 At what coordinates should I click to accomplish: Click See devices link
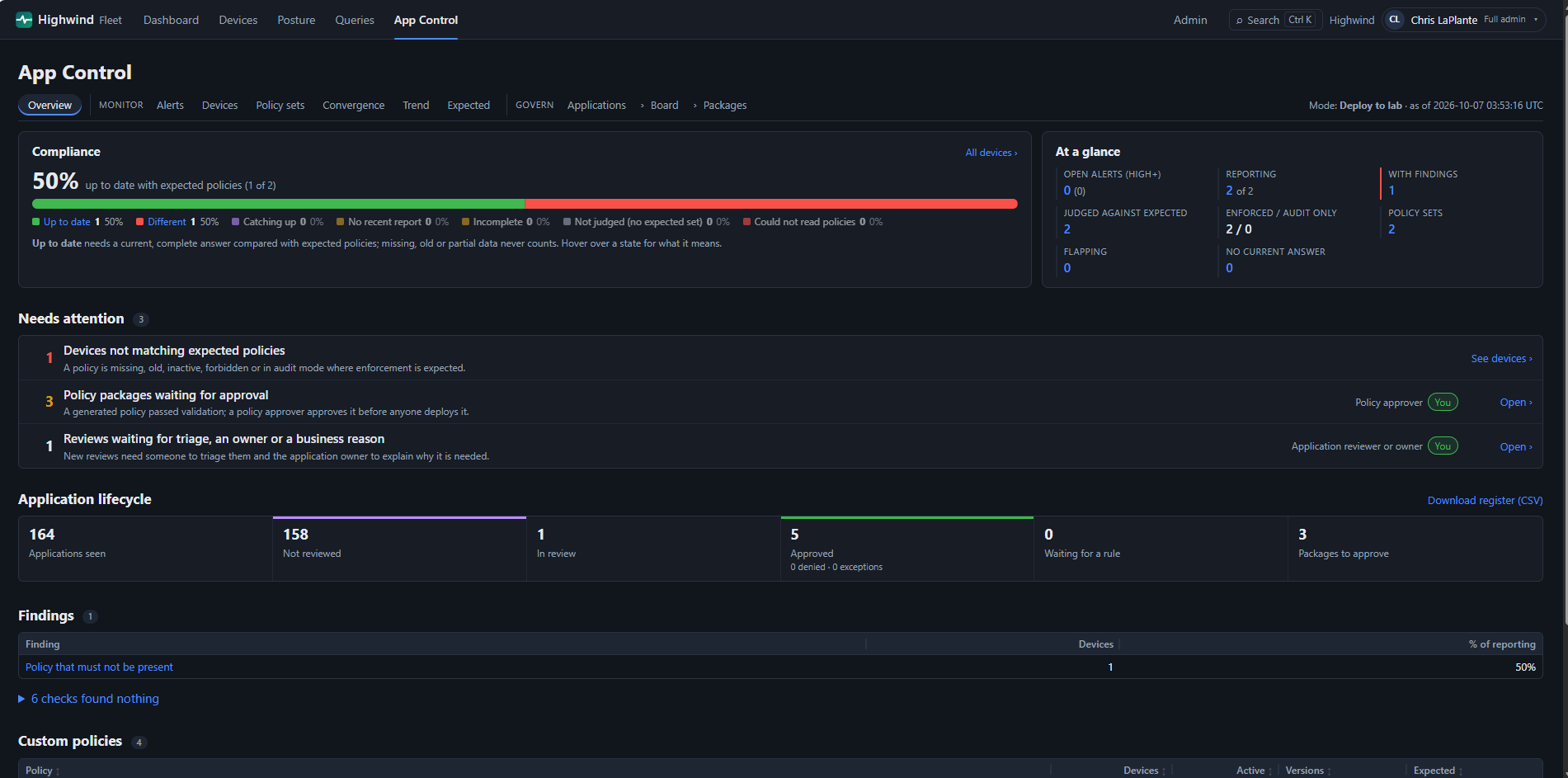1501,358
